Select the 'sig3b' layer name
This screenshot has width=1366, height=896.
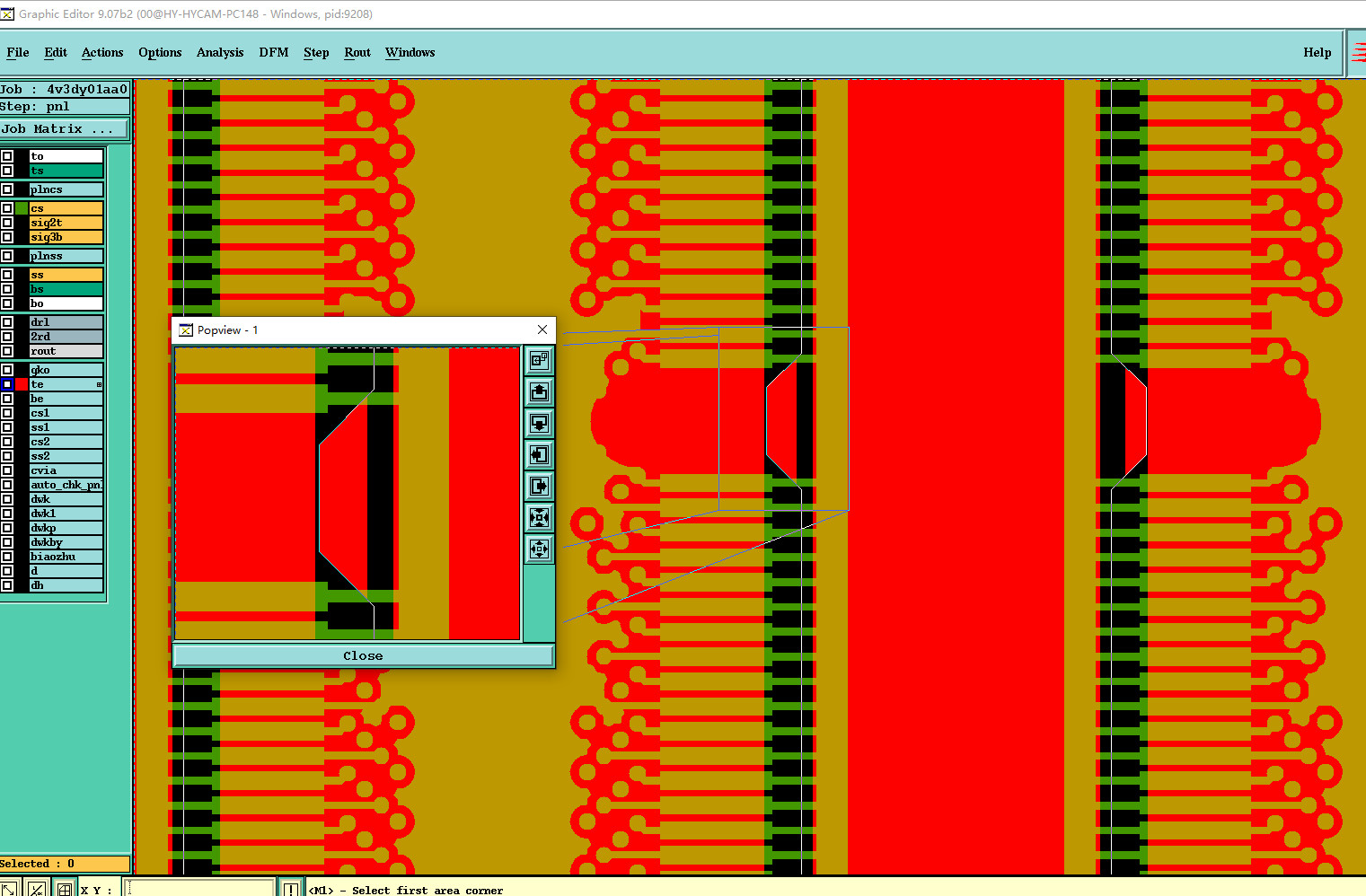(66, 237)
